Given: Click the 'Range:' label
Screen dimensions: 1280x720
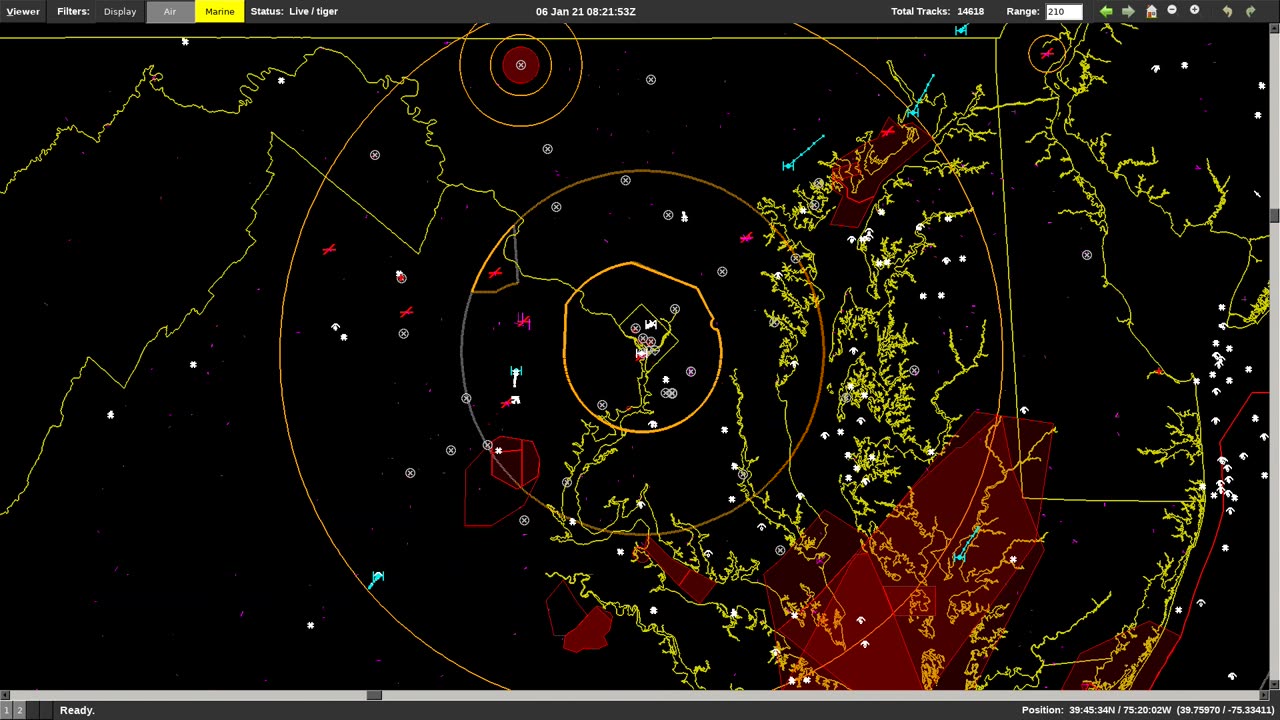Looking at the screenshot, I should (x=1023, y=11).
